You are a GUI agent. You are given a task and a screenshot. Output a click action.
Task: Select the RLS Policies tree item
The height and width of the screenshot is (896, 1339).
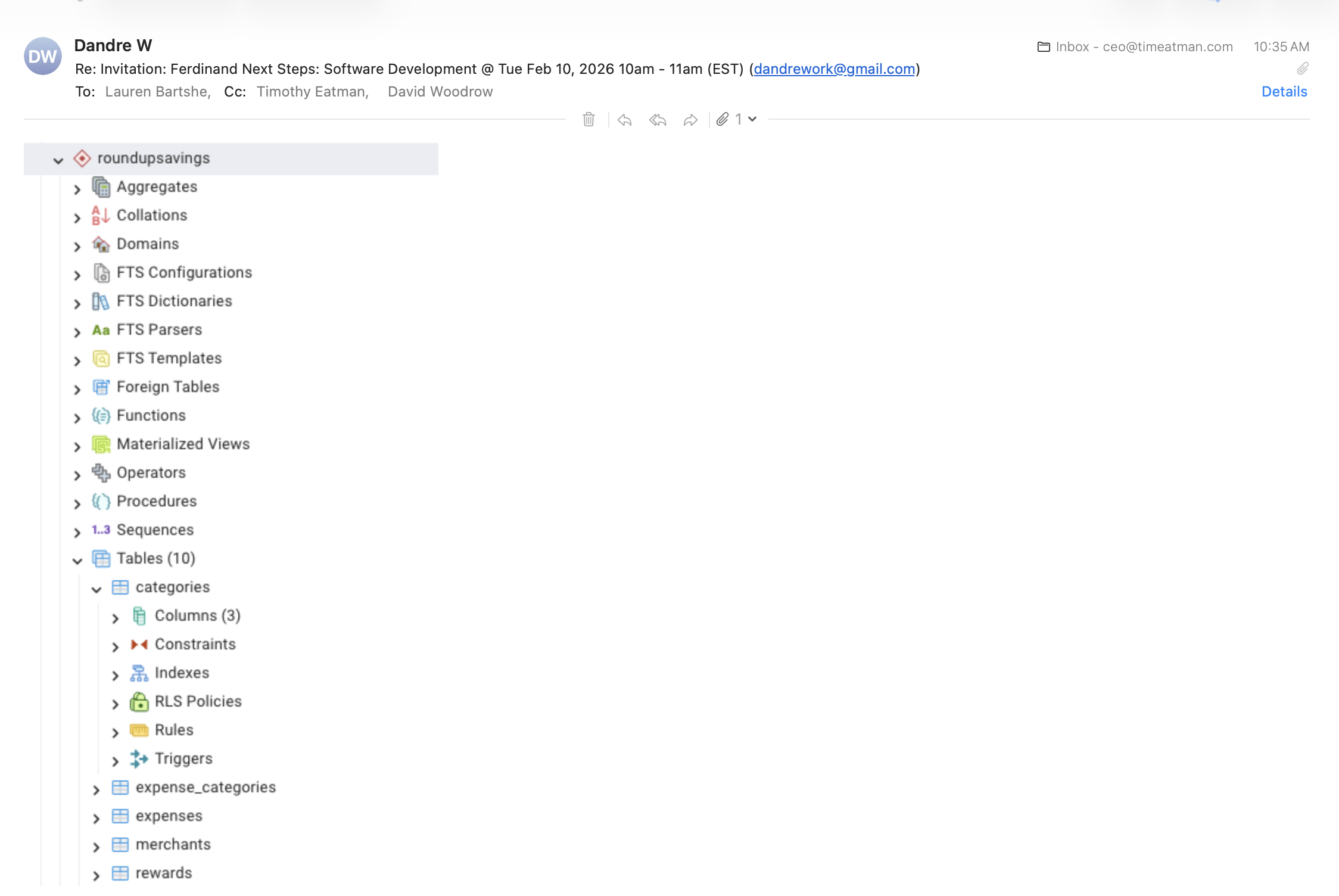point(198,701)
